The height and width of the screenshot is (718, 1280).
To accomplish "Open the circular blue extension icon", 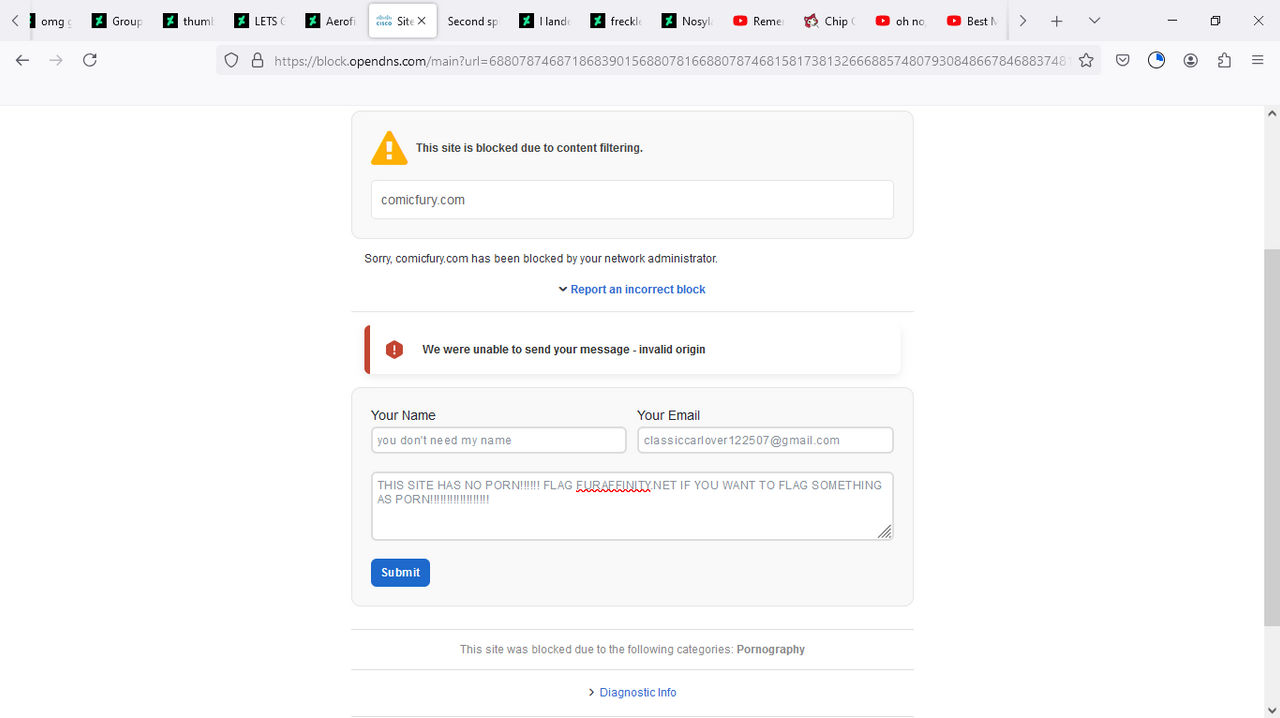I will [1157, 60].
